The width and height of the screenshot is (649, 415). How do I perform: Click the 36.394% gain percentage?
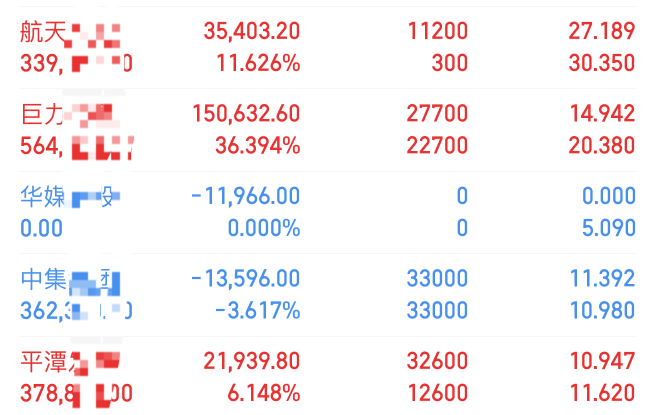coord(257,146)
